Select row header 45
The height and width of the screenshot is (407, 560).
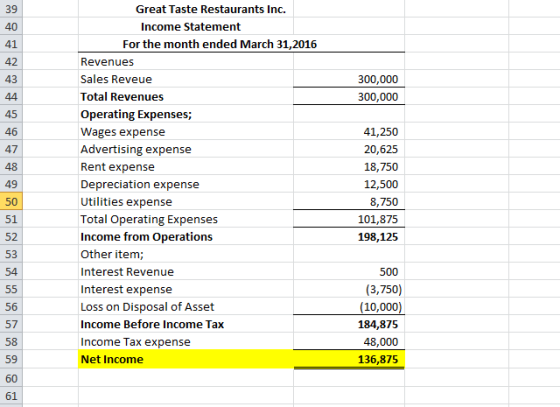11,114
